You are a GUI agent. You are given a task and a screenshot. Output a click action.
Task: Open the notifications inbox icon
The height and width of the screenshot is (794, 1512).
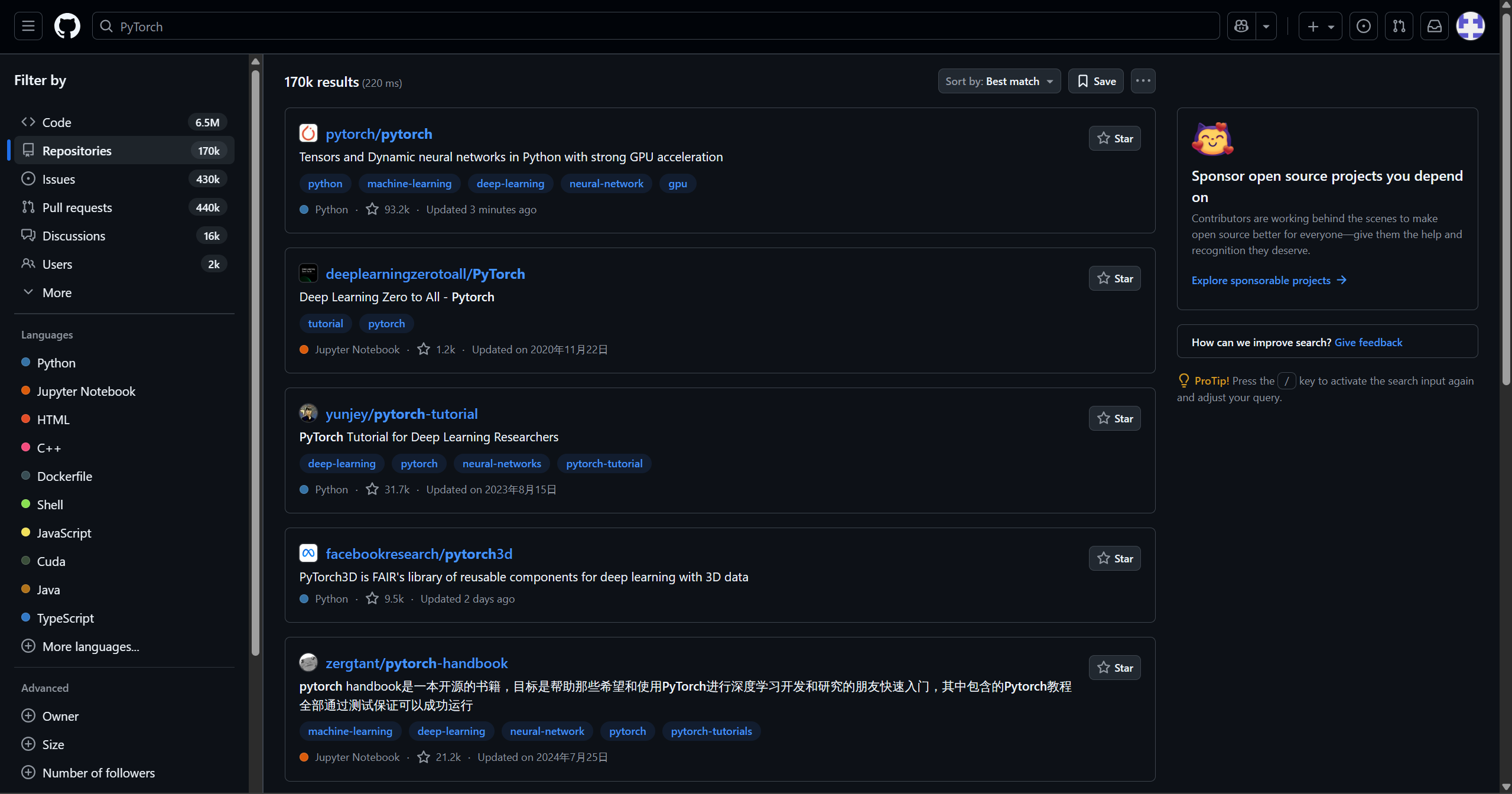point(1434,26)
